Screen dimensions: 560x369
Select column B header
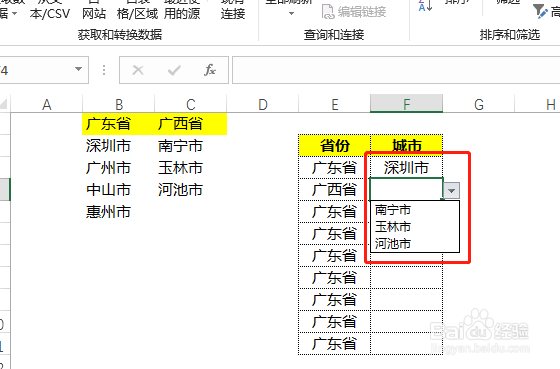click(x=119, y=104)
